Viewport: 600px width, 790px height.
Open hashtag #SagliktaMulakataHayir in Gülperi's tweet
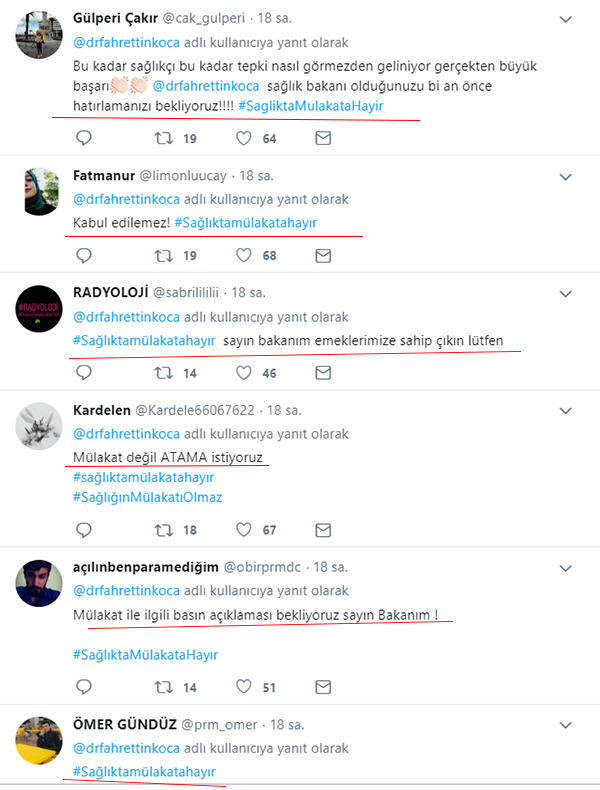point(310,106)
